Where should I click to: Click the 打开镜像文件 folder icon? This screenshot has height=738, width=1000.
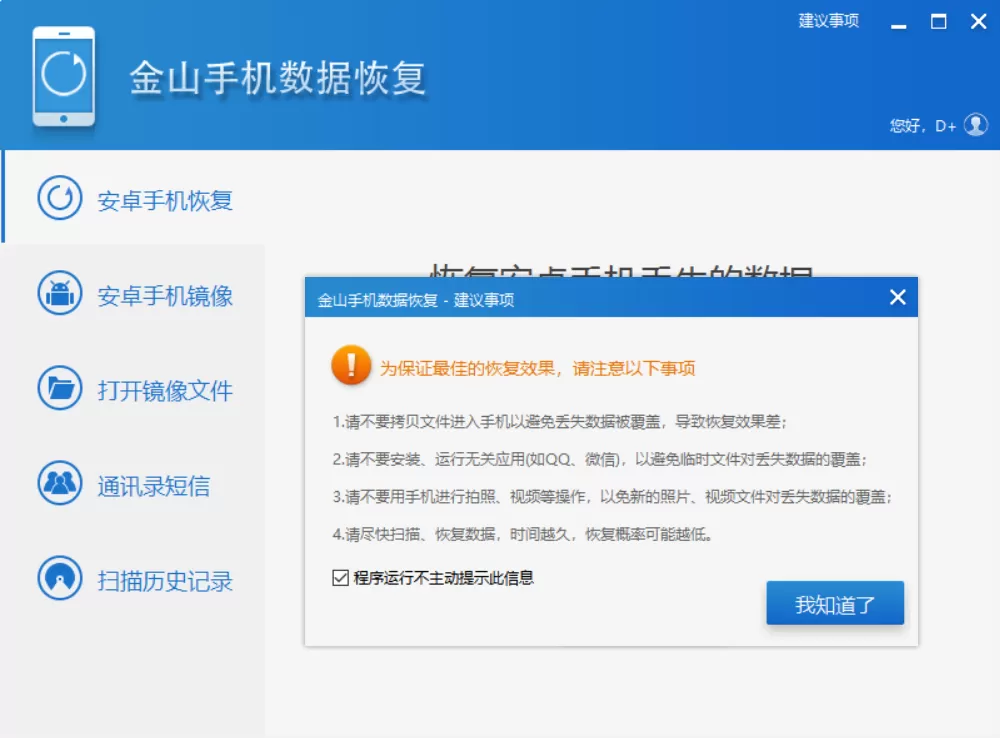(60, 388)
